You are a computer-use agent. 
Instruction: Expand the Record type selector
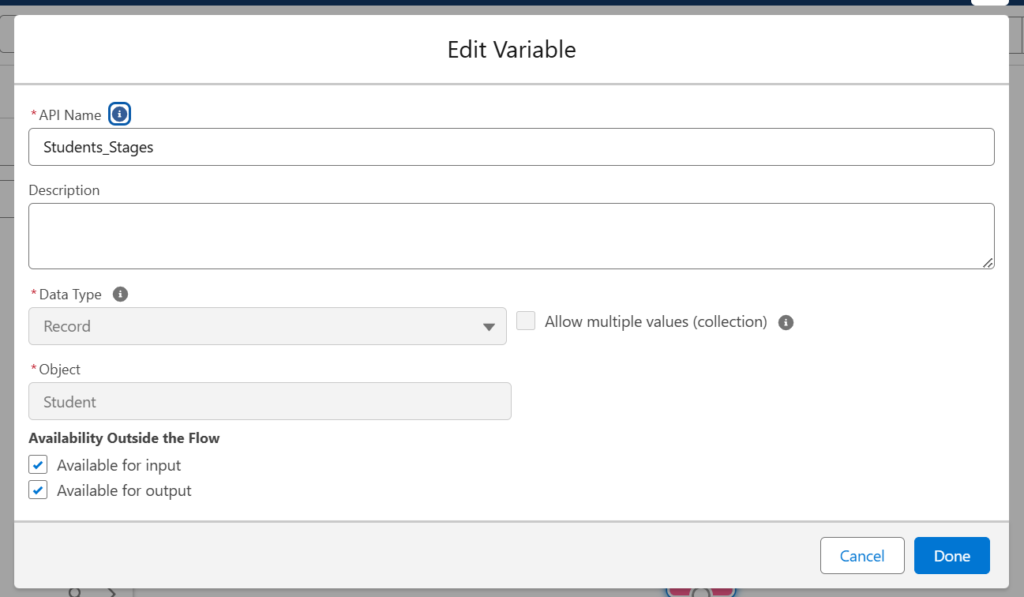(x=267, y=326)
